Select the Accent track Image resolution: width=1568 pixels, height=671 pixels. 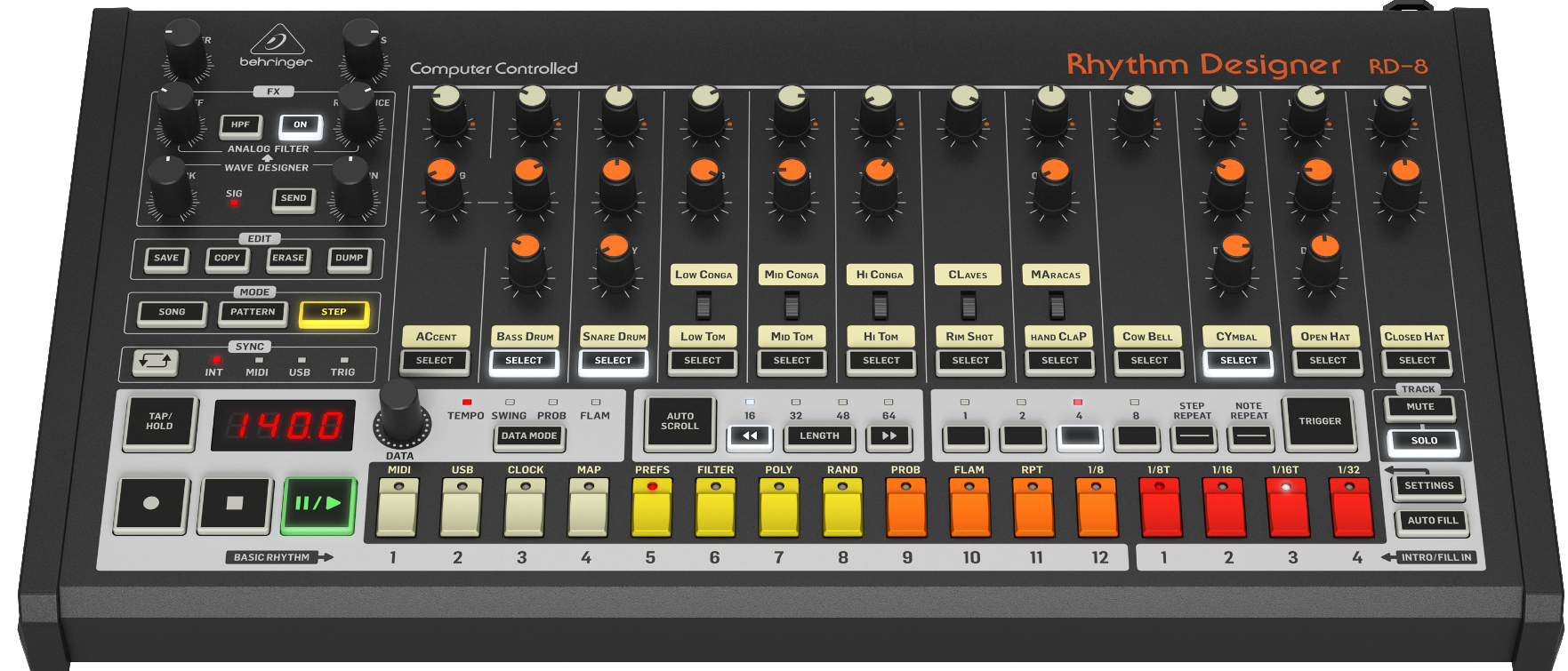435,361
